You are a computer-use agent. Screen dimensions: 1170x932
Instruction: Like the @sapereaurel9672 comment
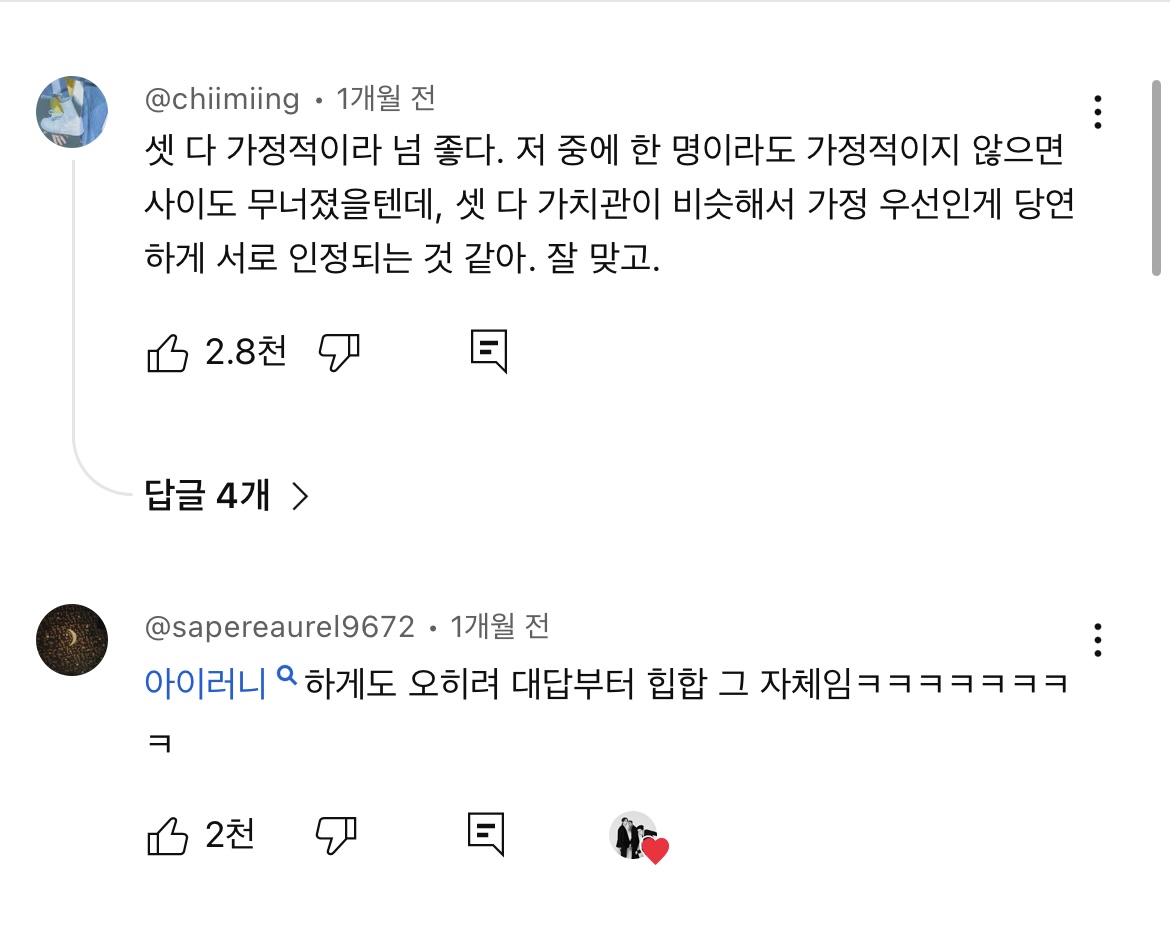tap(168, 835)
